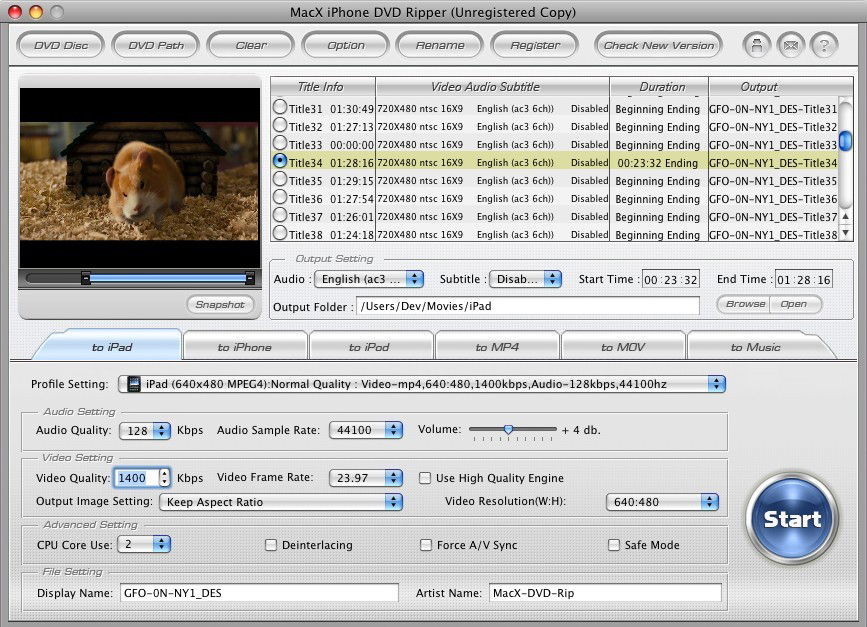Start the DVD ripping
Screen dimensions: 867x627
(x=792, y=519)
